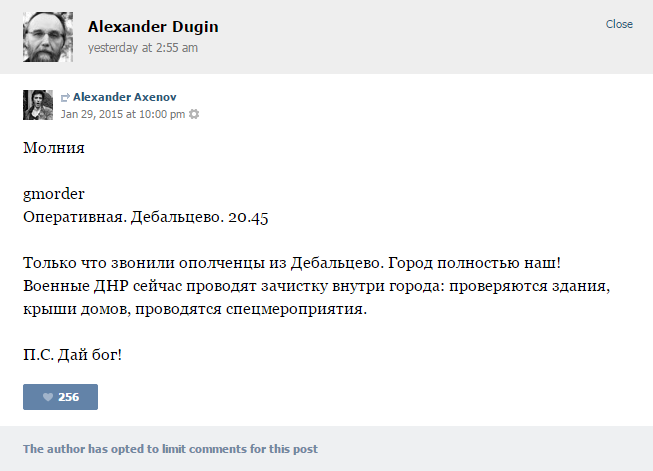The width and height of the screenshot is (653, 471).
Task: Click the 'Jan 29, 2015 at 10:00 pm' timestamp
Action: click(123, 114)
